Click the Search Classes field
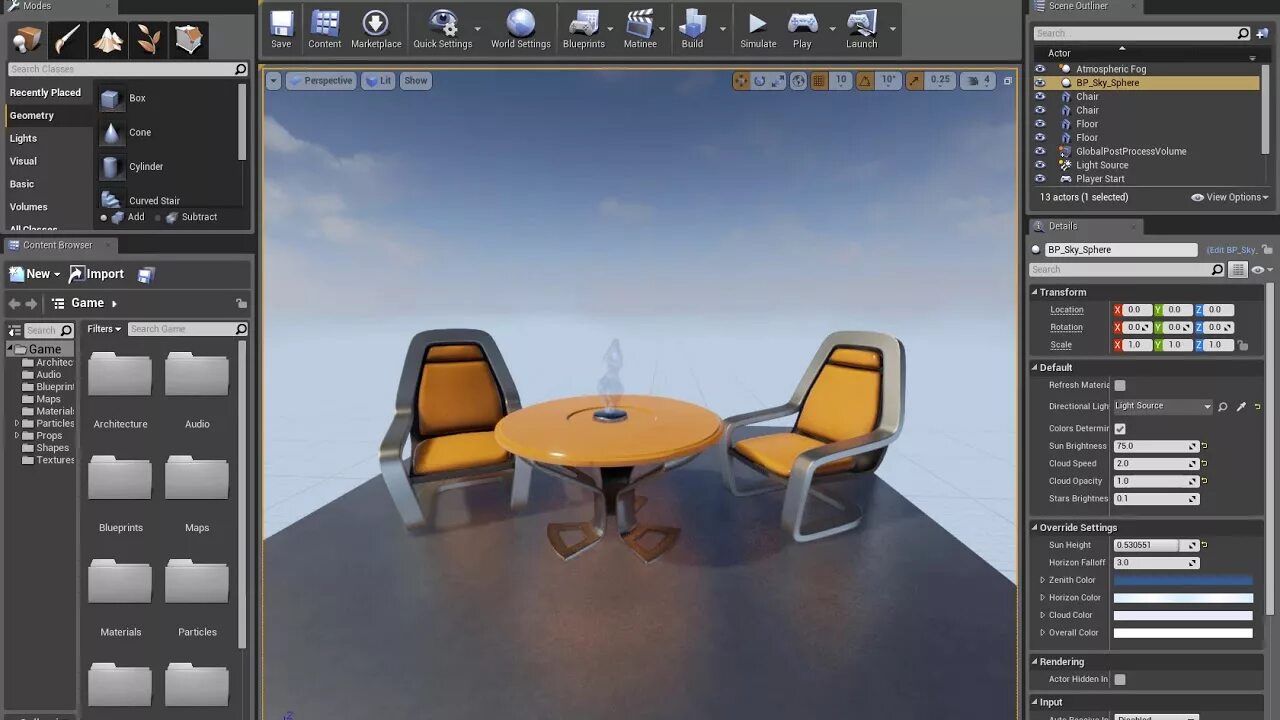Image resolution: width=1280 pixels, height=720 pixels. coord(127,69)
